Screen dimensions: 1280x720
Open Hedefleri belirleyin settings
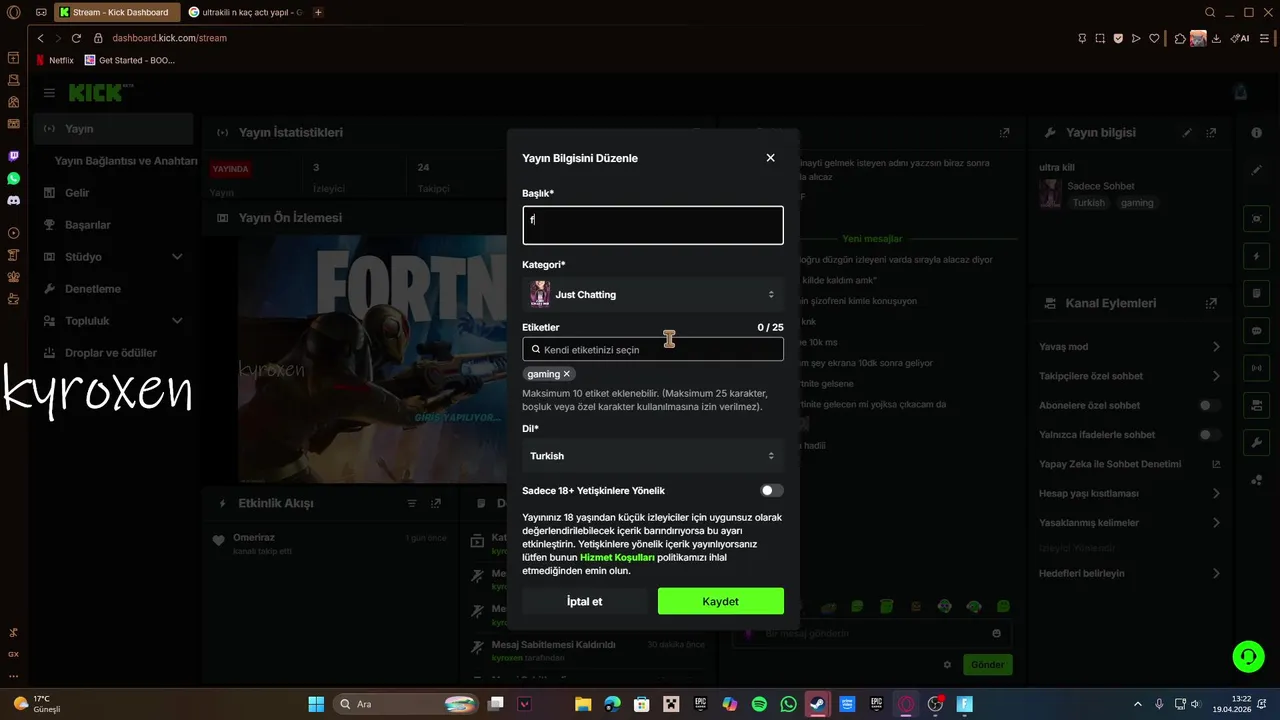(x=1130, y=573)
